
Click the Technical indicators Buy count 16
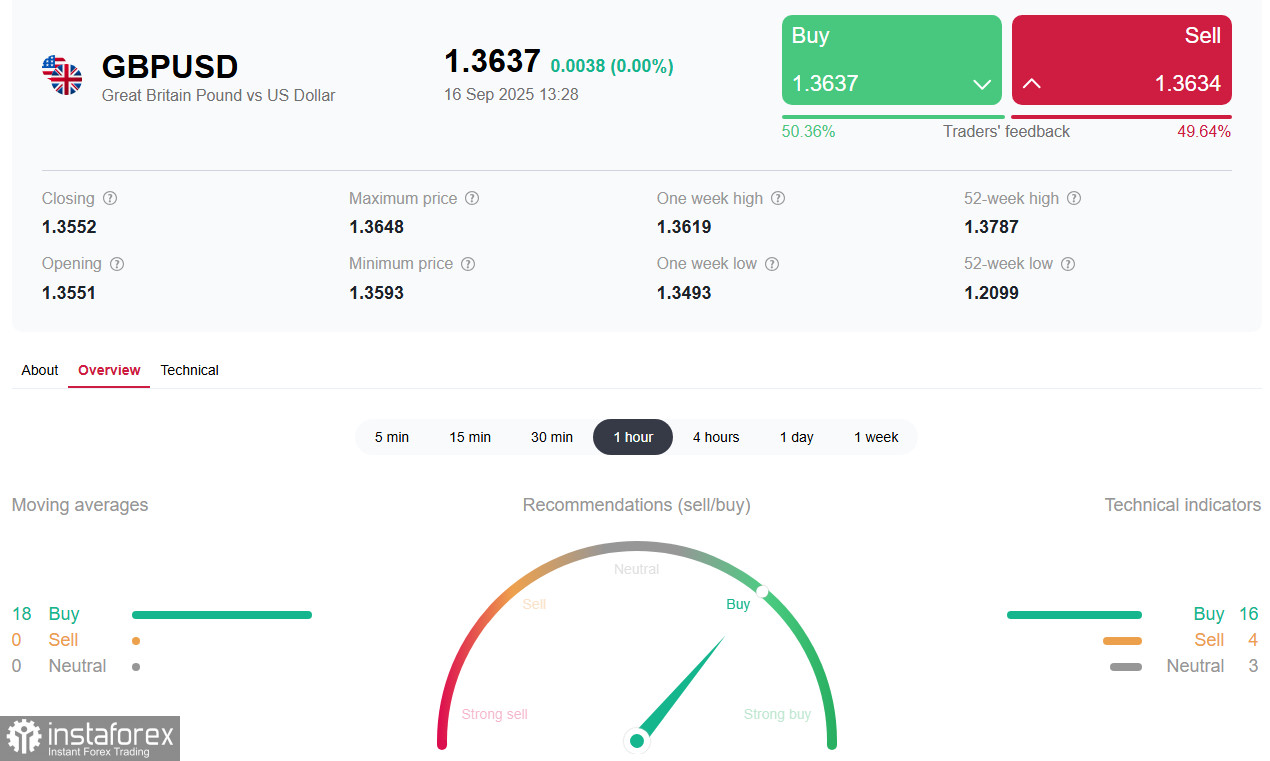(x=1248, y=614)
